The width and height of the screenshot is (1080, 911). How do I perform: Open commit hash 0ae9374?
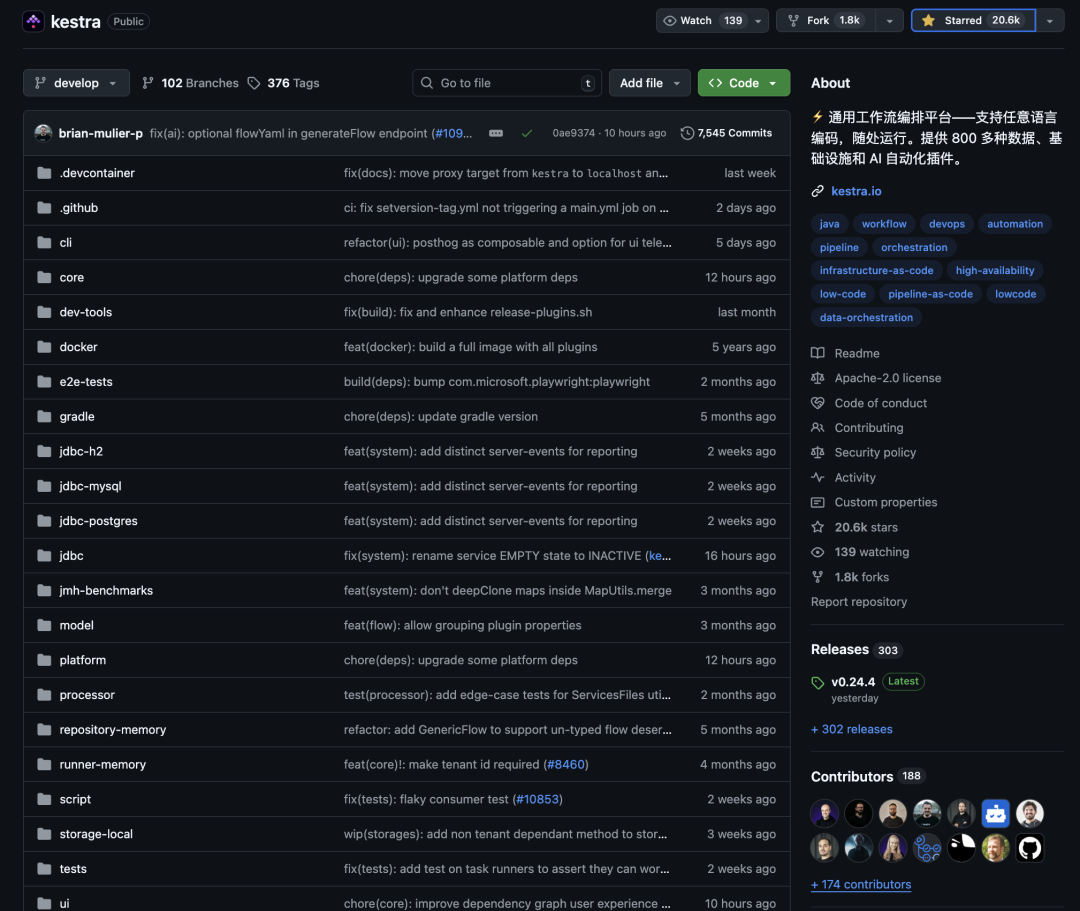[x=573, y=134]
